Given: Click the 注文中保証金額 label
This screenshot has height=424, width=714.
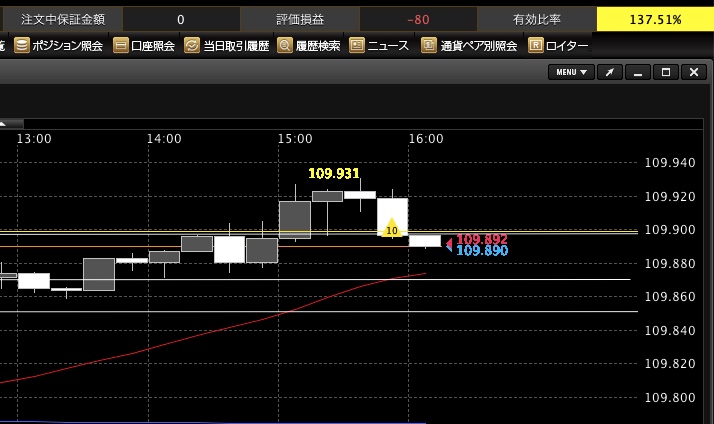Looking at the screenshot, I should (63, 19).
